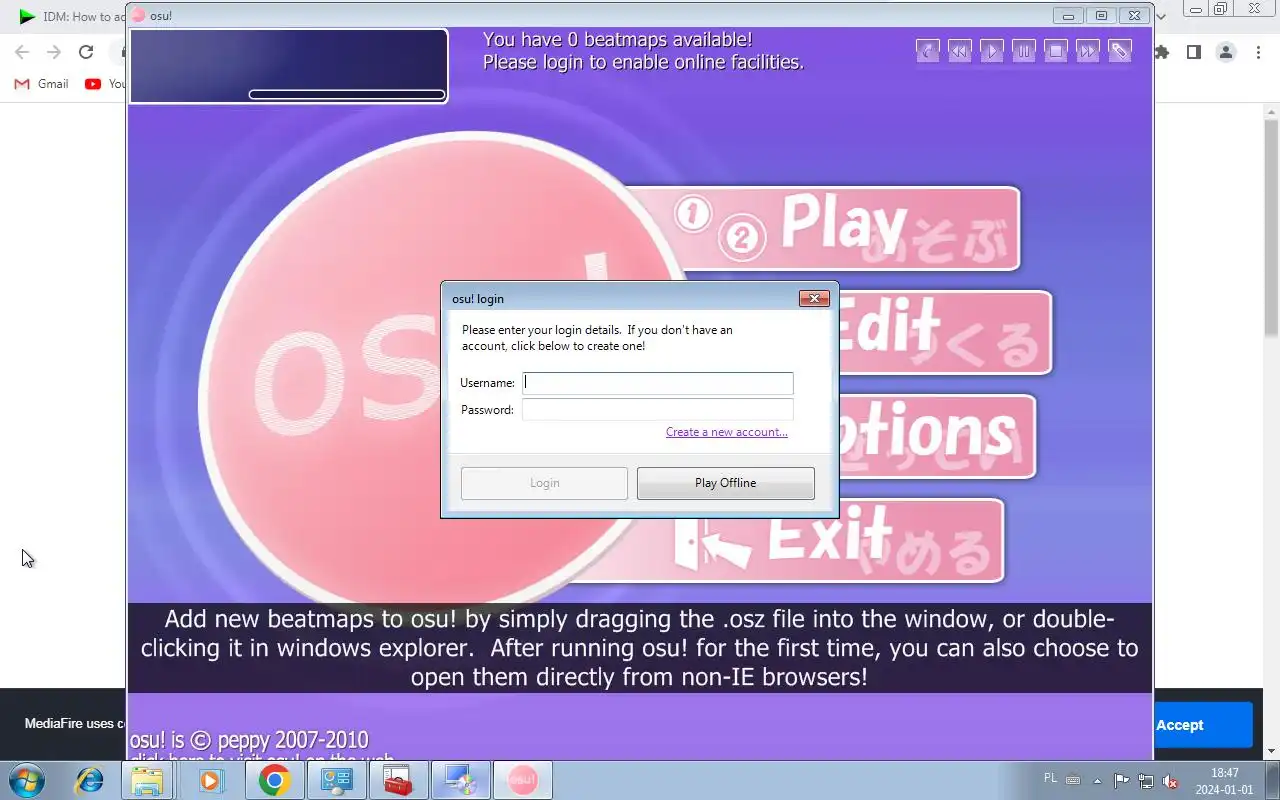The width and height of the screenshot is (1280, 800).
Task: Open the Gmail bookmark in Chrome
Action: pos(42,84)
